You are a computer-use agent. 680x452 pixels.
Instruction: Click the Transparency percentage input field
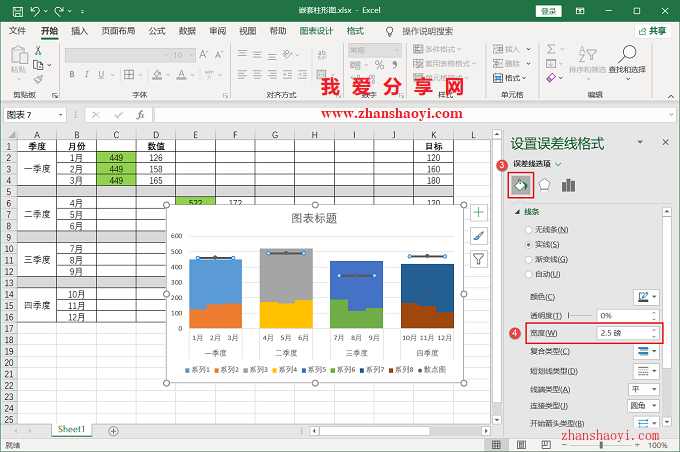628,316
